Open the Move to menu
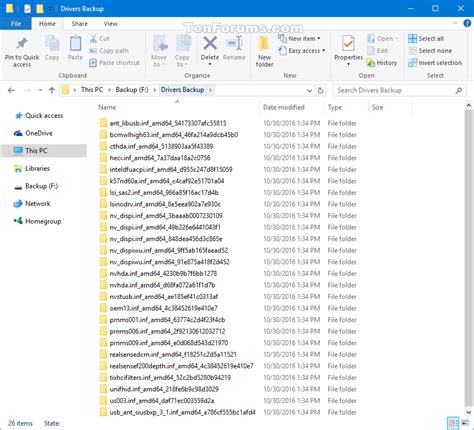474x430 pixels. (x=159, y=51)
